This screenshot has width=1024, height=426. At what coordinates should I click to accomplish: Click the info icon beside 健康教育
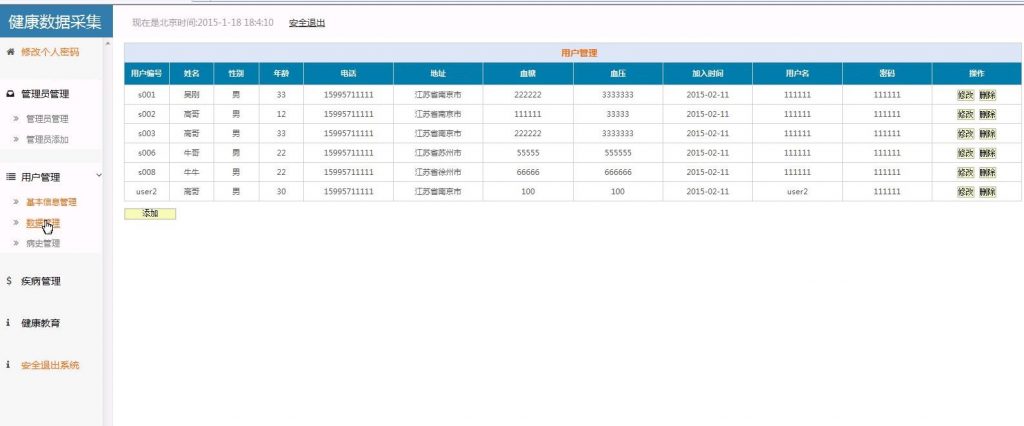tap(8, 323)
